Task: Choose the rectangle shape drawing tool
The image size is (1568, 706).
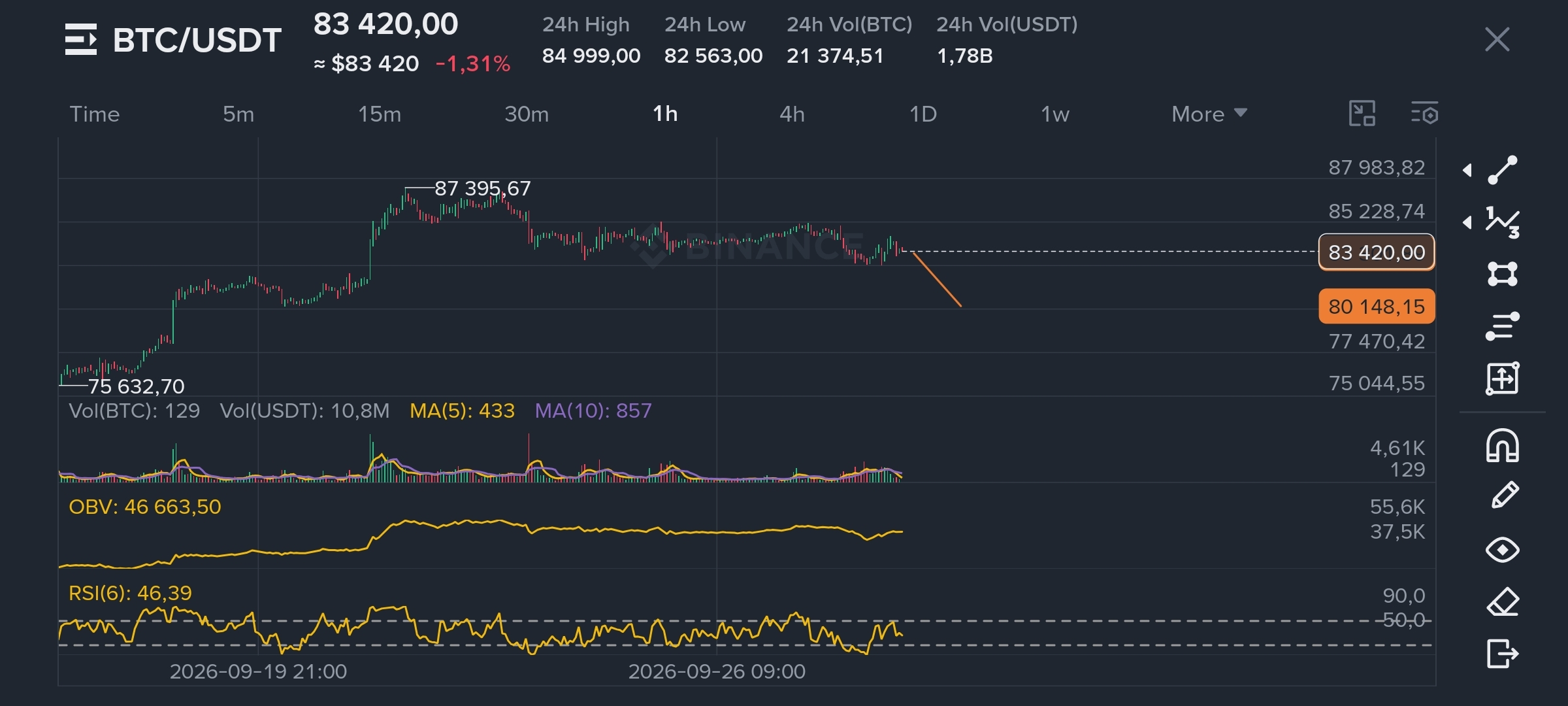Action: pyautogui.click(x=1502, y=274)
